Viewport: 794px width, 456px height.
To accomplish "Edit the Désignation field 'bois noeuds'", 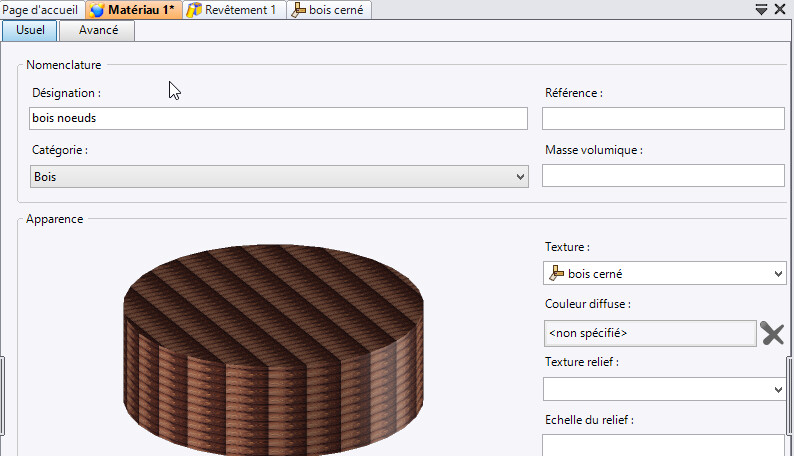I will pos(278,118).
